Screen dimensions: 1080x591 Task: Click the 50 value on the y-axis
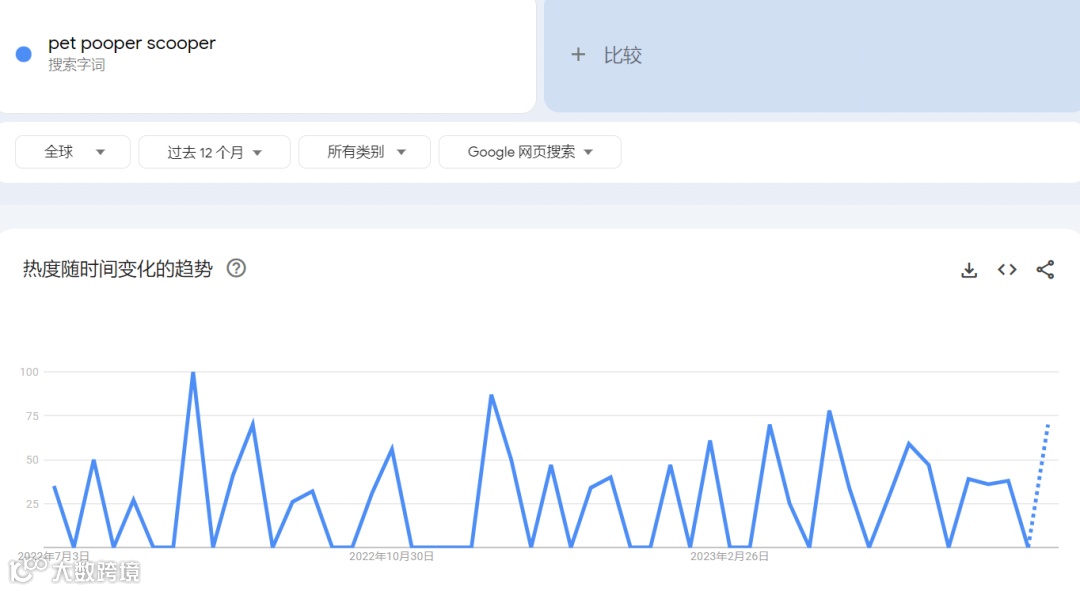32,460
